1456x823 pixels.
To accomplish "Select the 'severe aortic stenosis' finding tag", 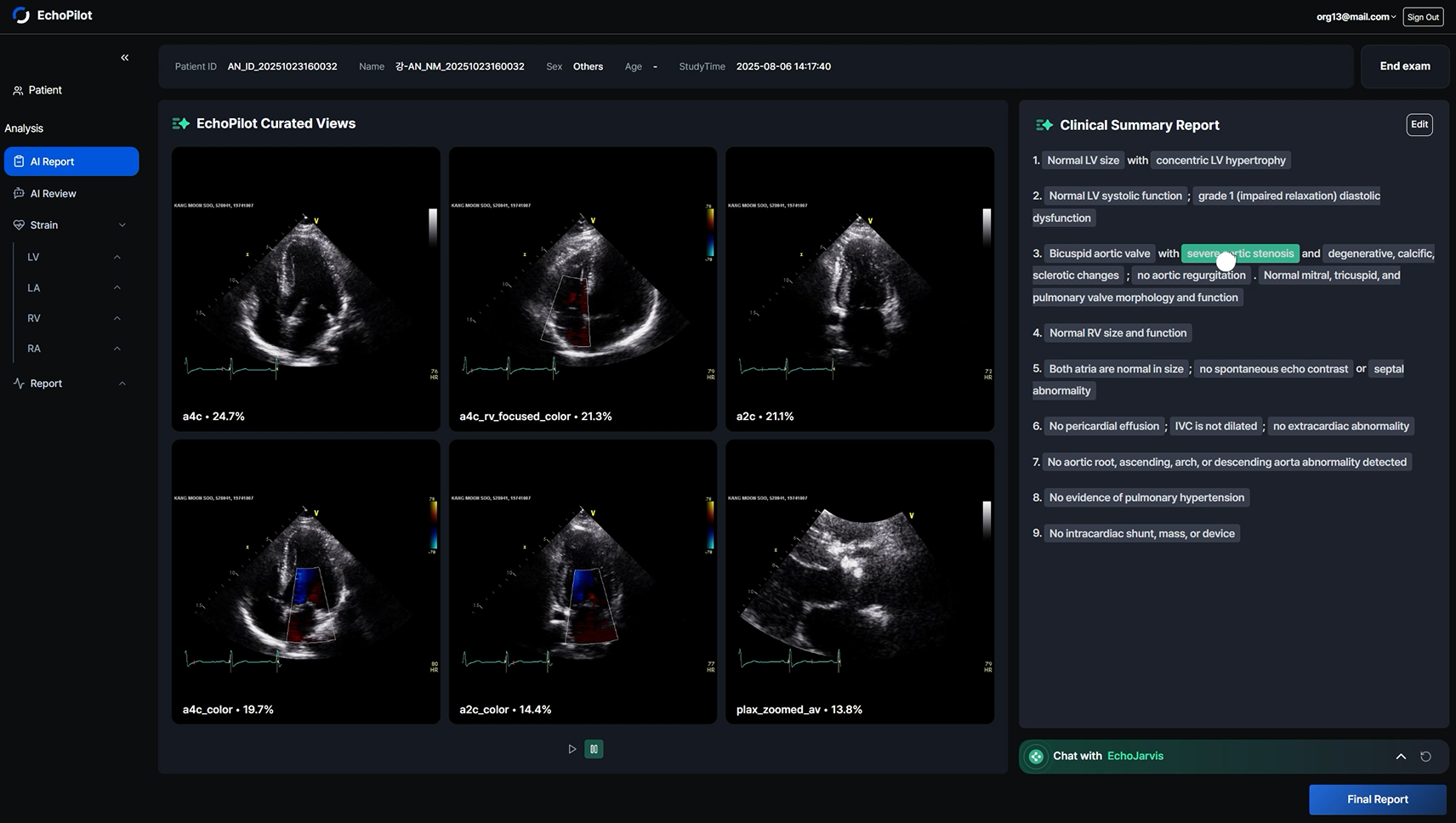I will coord(1240,253).
